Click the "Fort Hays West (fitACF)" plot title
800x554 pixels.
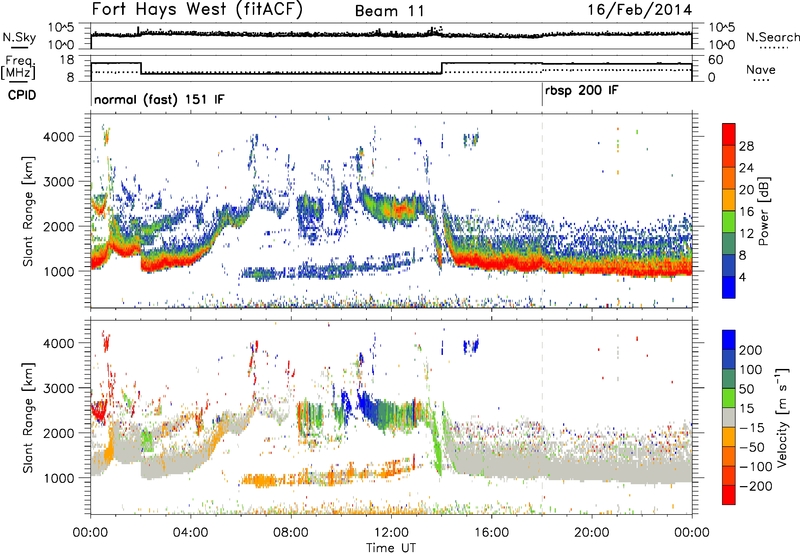tap(197, 10)
